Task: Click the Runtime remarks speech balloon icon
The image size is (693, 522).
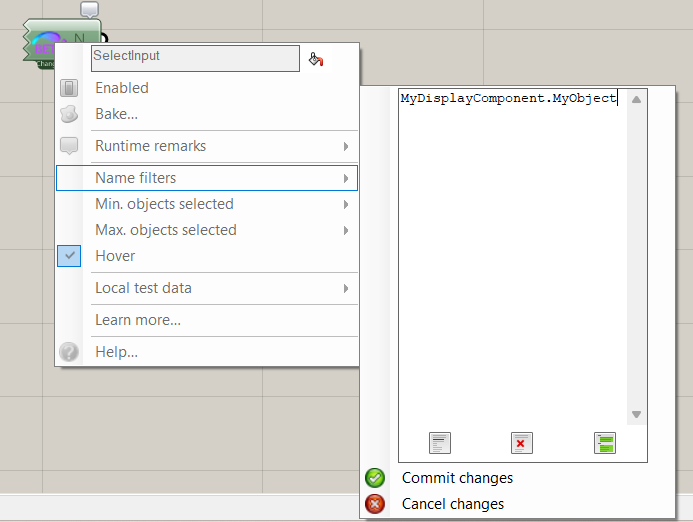Action: 69,146
